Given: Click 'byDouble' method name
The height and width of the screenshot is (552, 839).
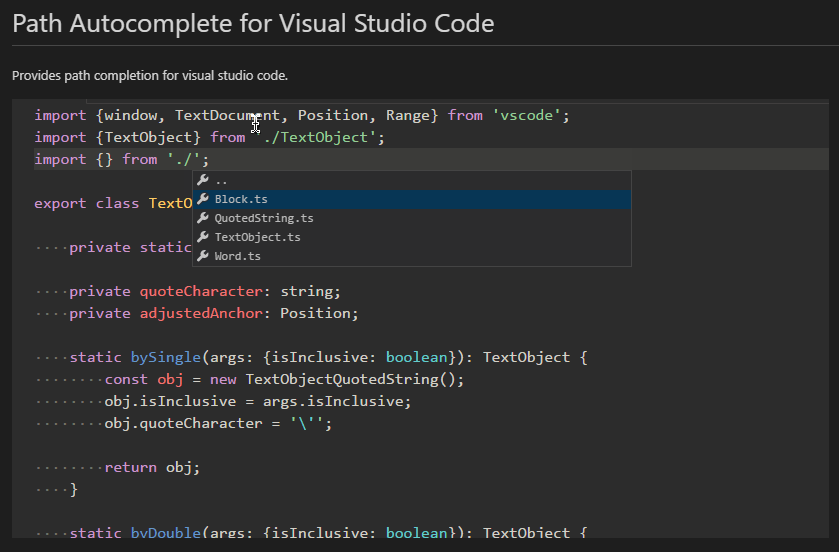Looking at the screenshot, I should pyautogui.click(x=166, y=533).
